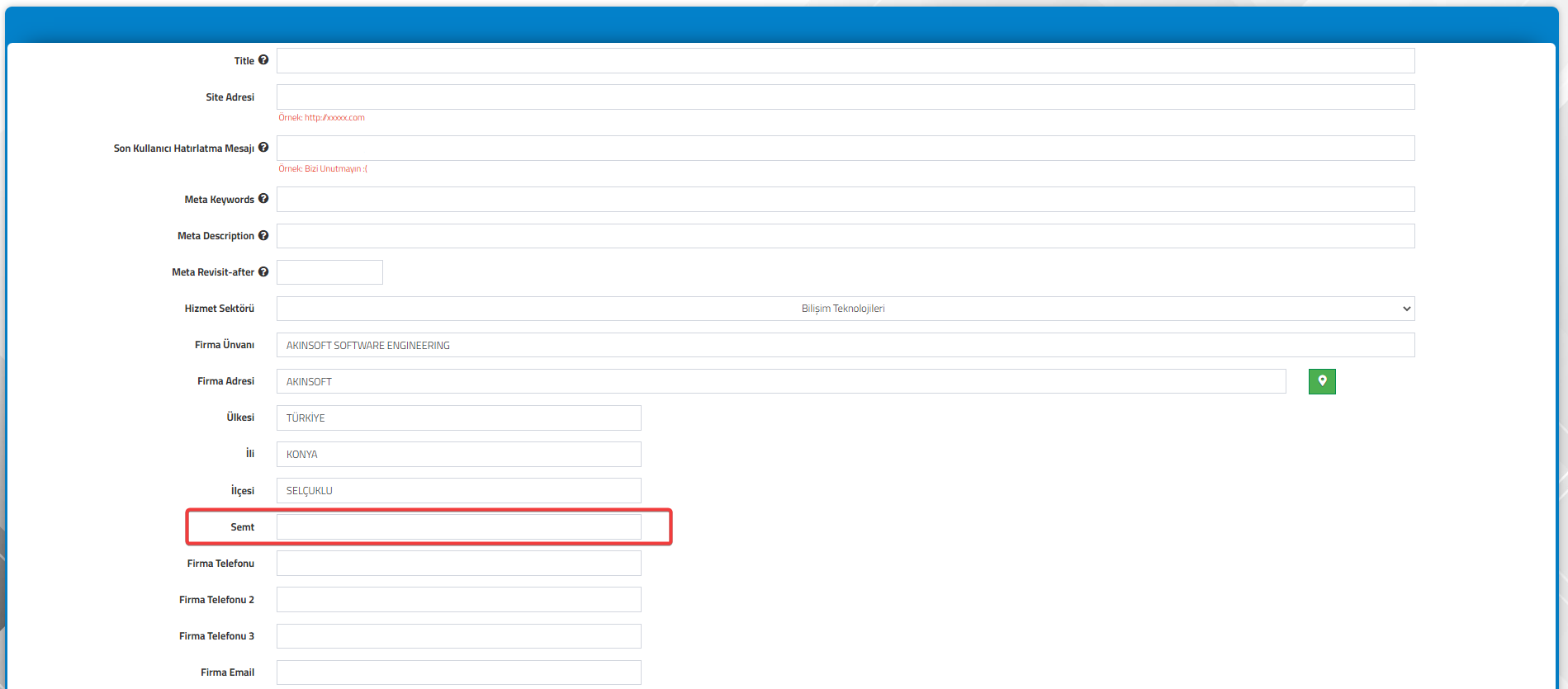Click the Firma Adresi input field
Viewport: 1568px width, 689px height.
(781, 381)
